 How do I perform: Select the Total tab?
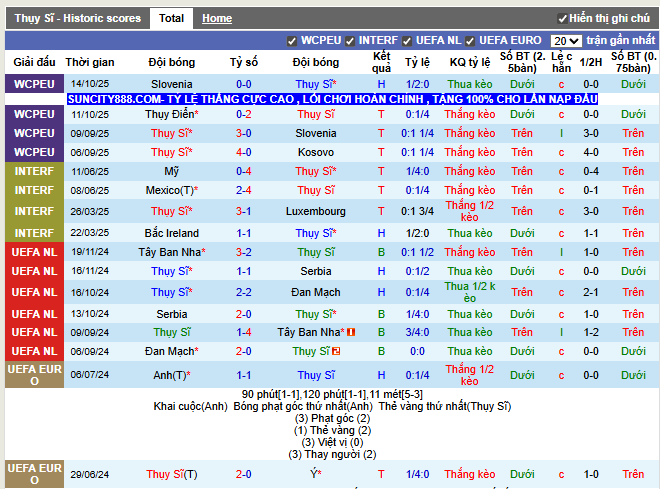171,19
